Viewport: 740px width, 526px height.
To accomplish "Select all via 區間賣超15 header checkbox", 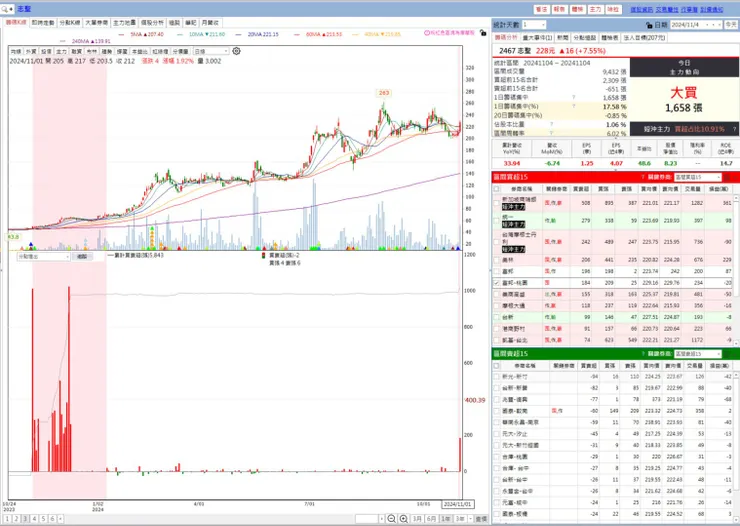I will [496, 366].
